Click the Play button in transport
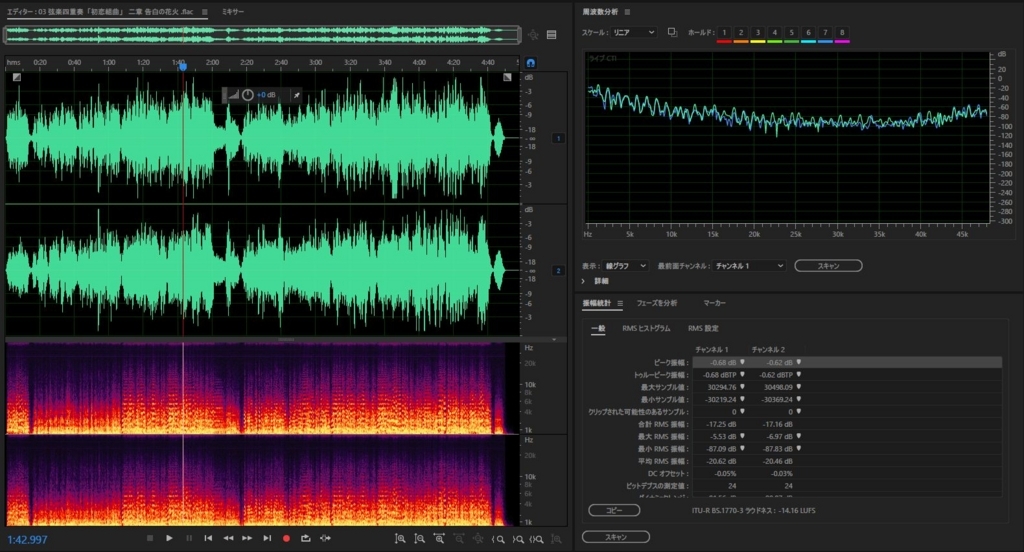The image size is (1024, 552). (x=169, y=538)
